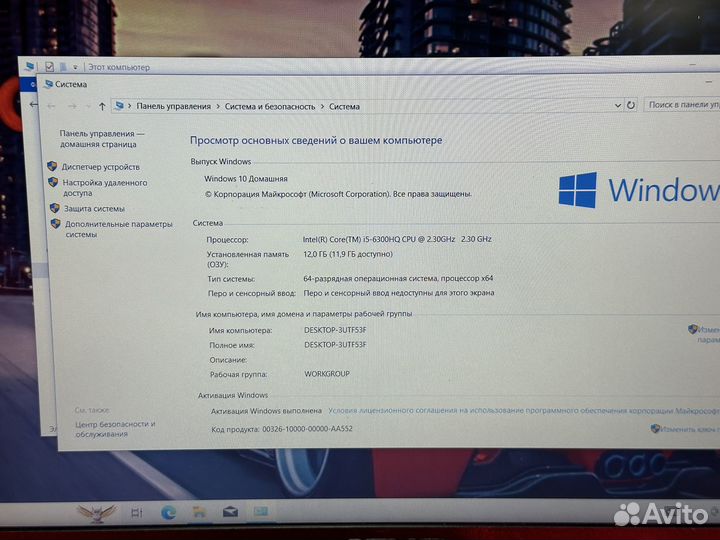
Task: Go up one level with the up arrow
Action: (x=102, y=107)
